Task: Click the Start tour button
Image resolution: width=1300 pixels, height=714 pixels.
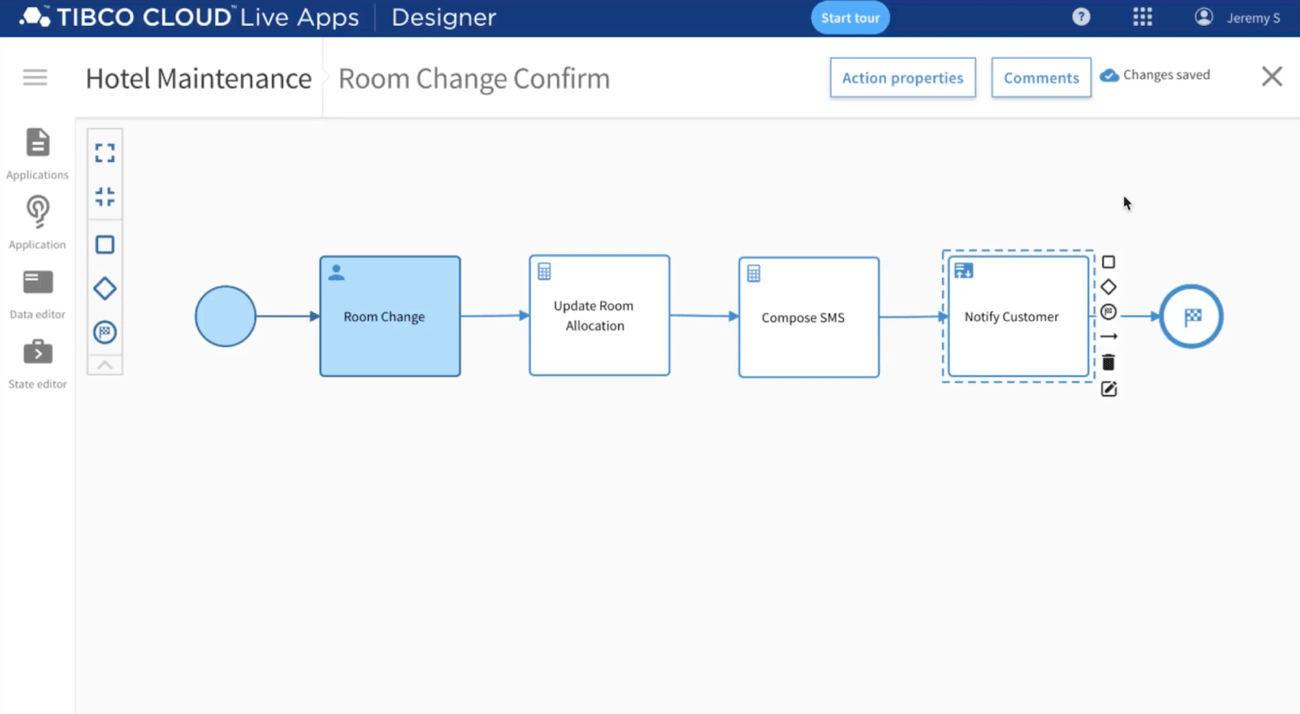Action: coord(850,18)
